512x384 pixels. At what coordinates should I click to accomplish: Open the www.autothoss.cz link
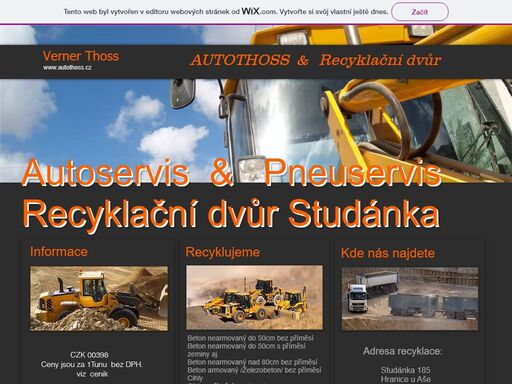pos(67,67)
